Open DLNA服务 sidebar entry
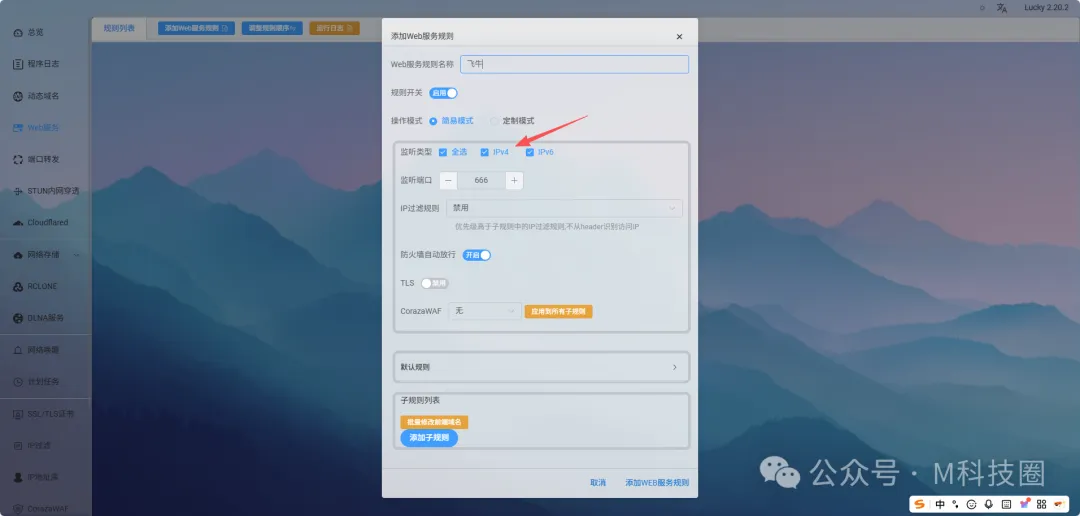The image size is (1080, 516). click(x=39, y=318)
